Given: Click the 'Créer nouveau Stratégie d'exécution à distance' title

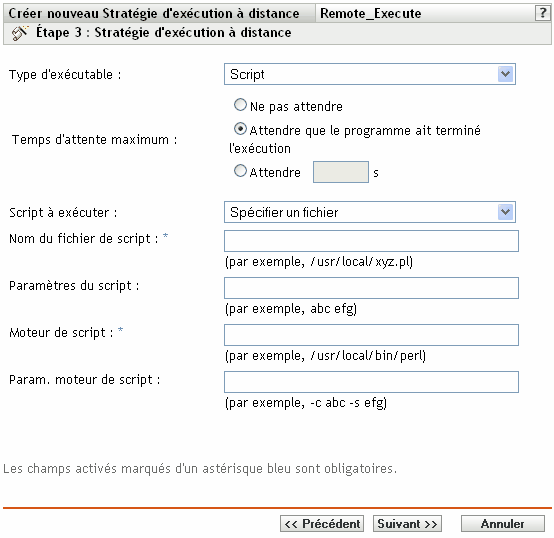Looking at the screenshot, I should click(154, 13).
